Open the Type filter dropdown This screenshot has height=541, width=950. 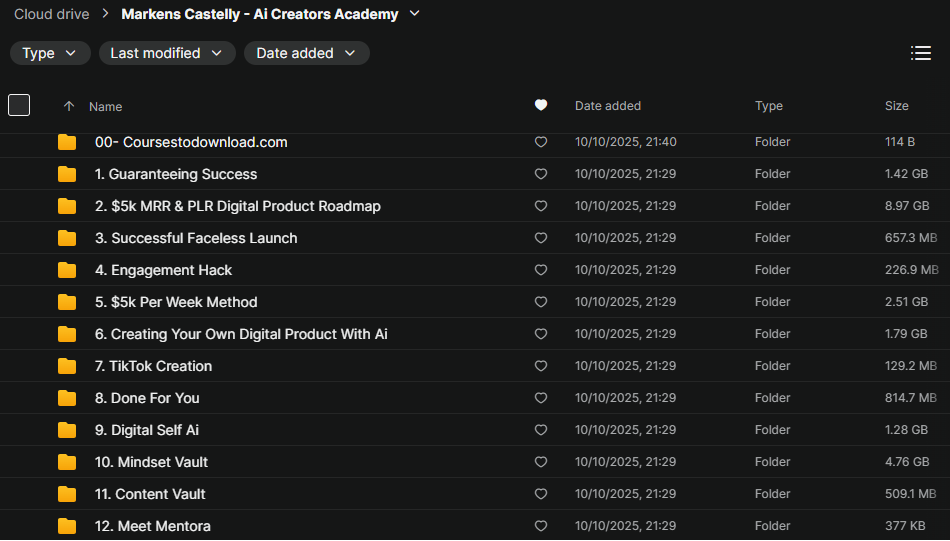pyautogui.click(x=50, y=53)
